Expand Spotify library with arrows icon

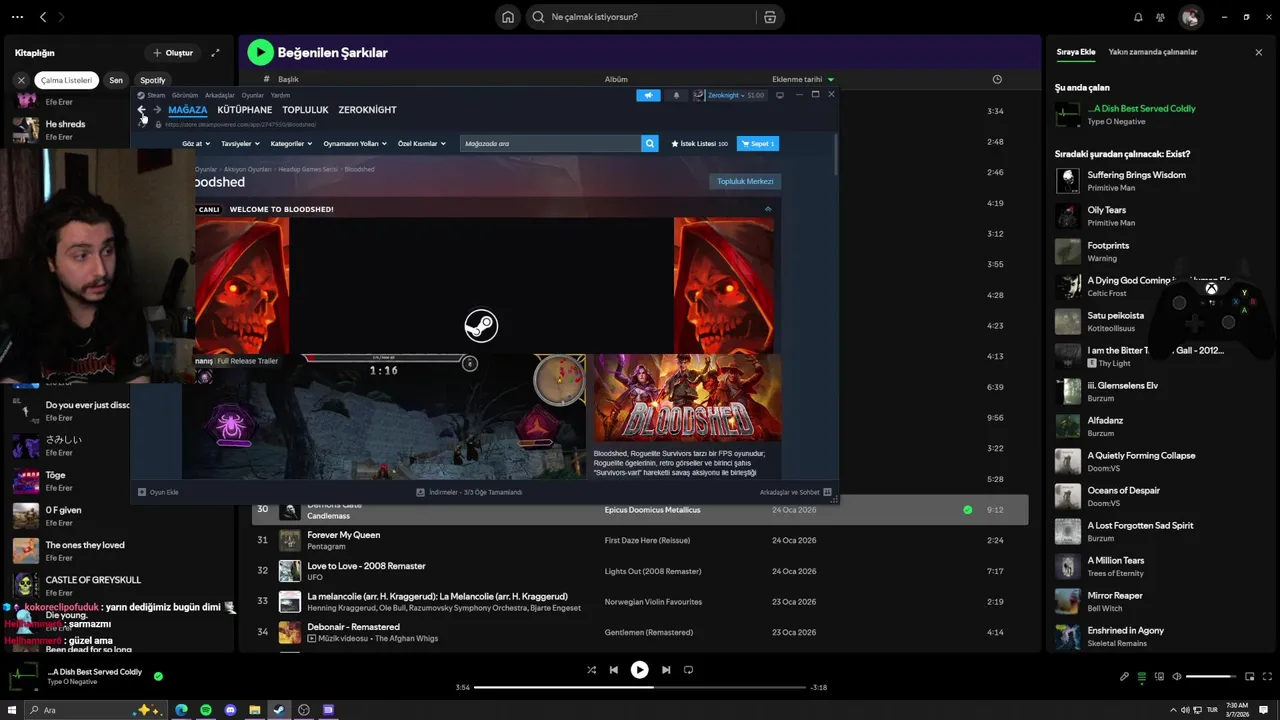(x=214, y=53)
